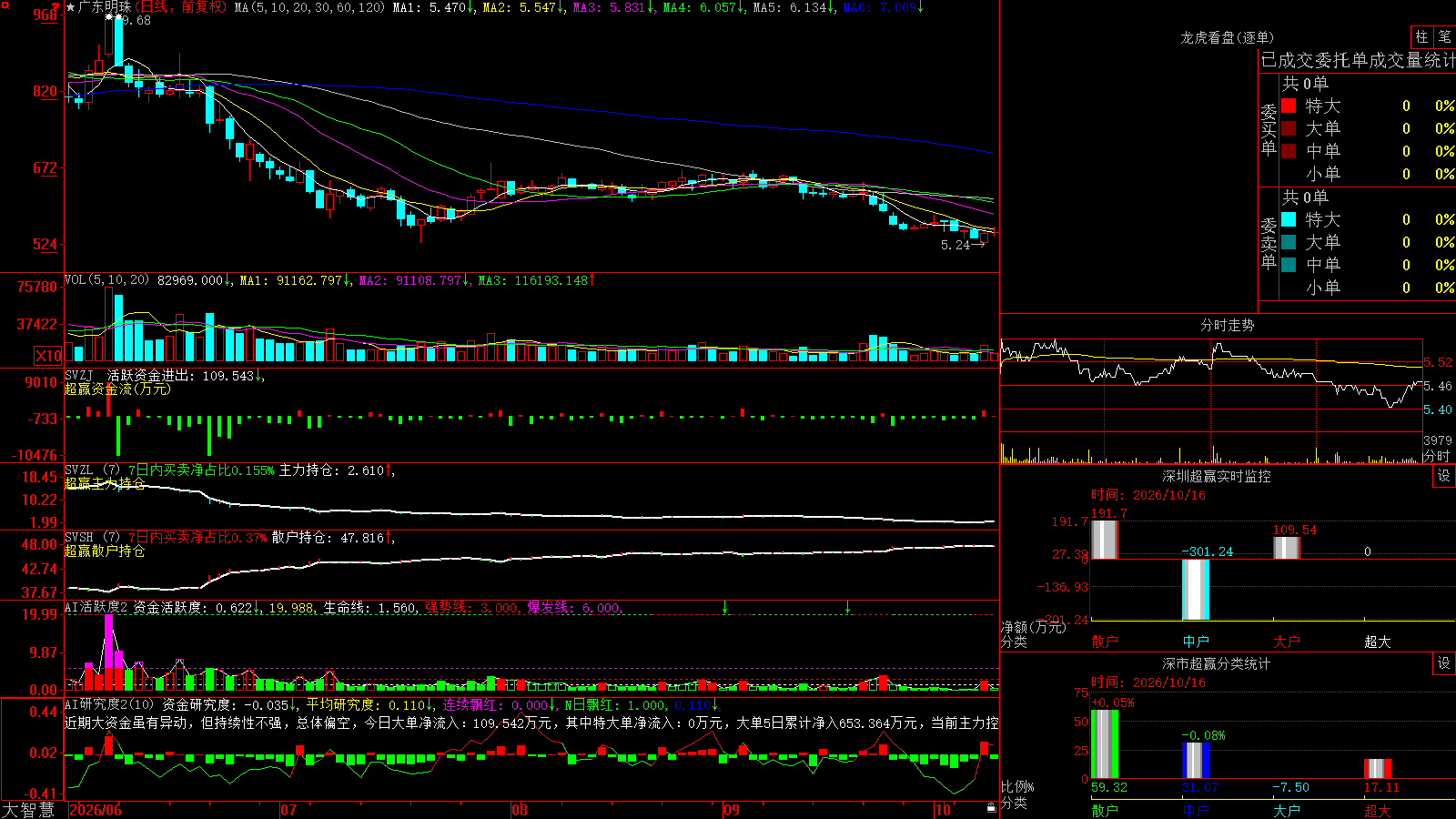This screenshot has height=819, width=1456.
Task: Click the 委买单 section label
Action: pyautogui.click(x=1269, y=129)
